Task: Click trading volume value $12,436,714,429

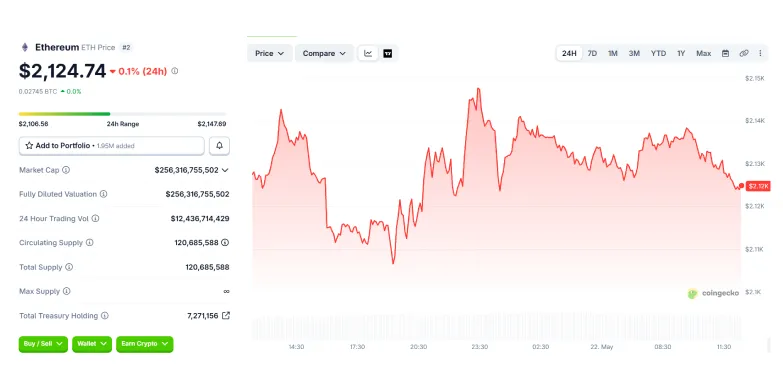Action: pyautogui.click(x=200, y=218)
